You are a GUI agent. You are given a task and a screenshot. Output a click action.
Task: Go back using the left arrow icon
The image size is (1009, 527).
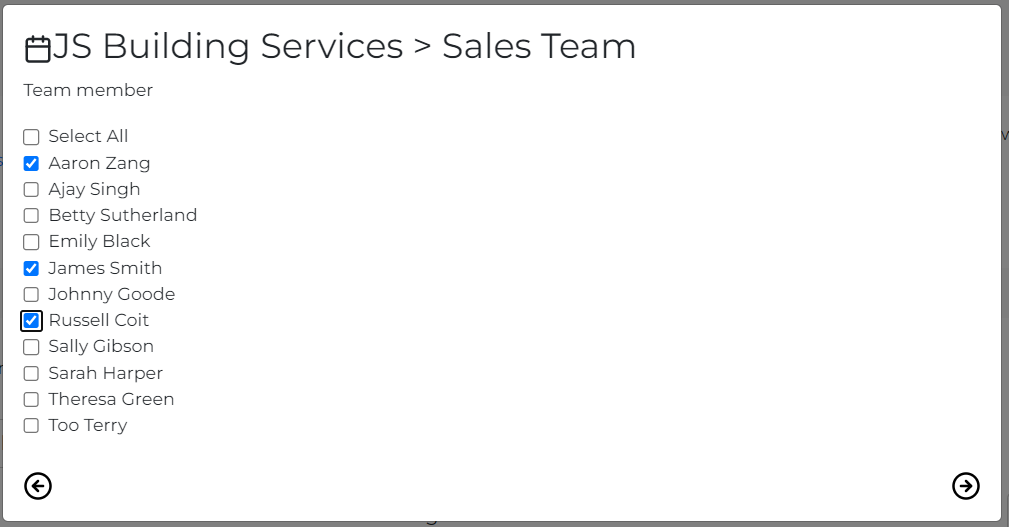coord(38,486)
